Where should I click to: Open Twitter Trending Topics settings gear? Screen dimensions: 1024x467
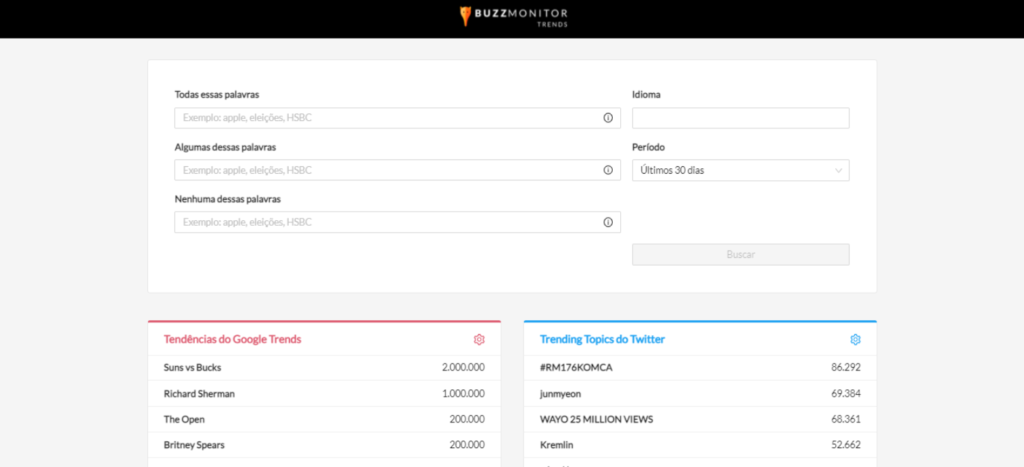click(855, 340)
